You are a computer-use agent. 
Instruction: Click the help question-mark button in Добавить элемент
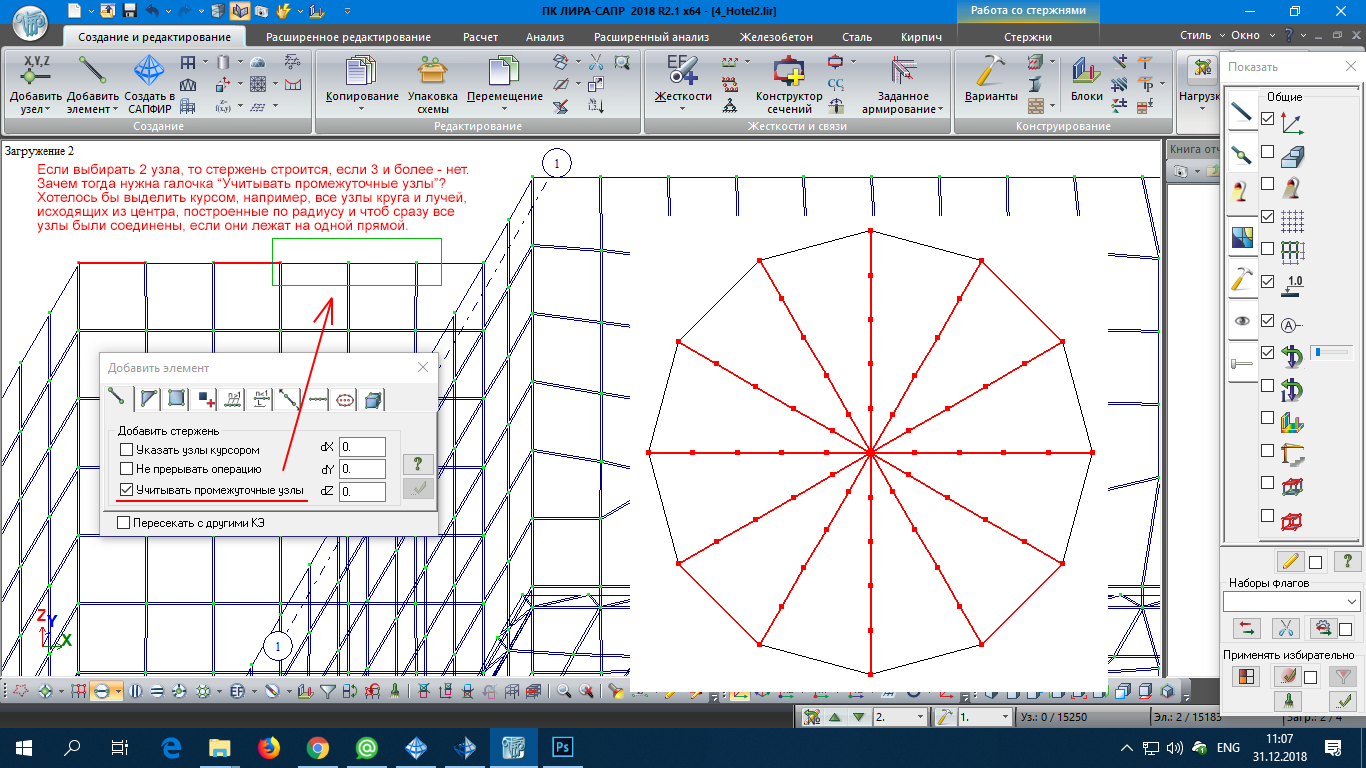(x=418, y=464)
